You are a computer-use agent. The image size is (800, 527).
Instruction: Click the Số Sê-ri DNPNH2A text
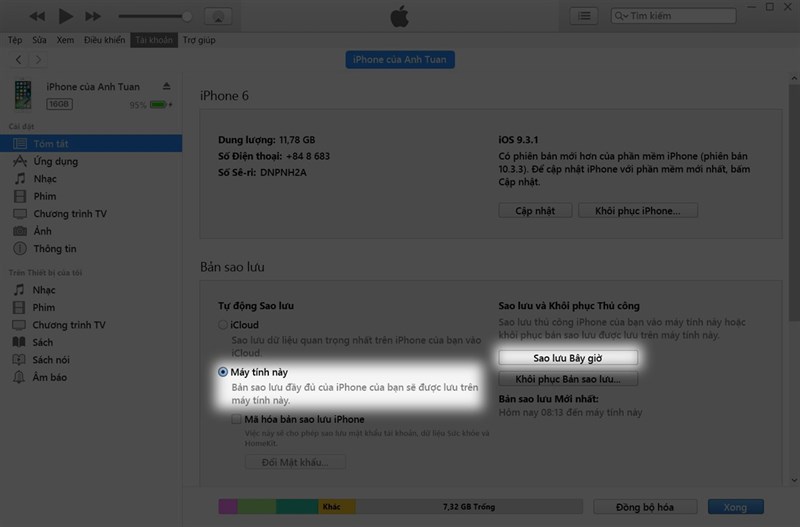click(262, 172)
